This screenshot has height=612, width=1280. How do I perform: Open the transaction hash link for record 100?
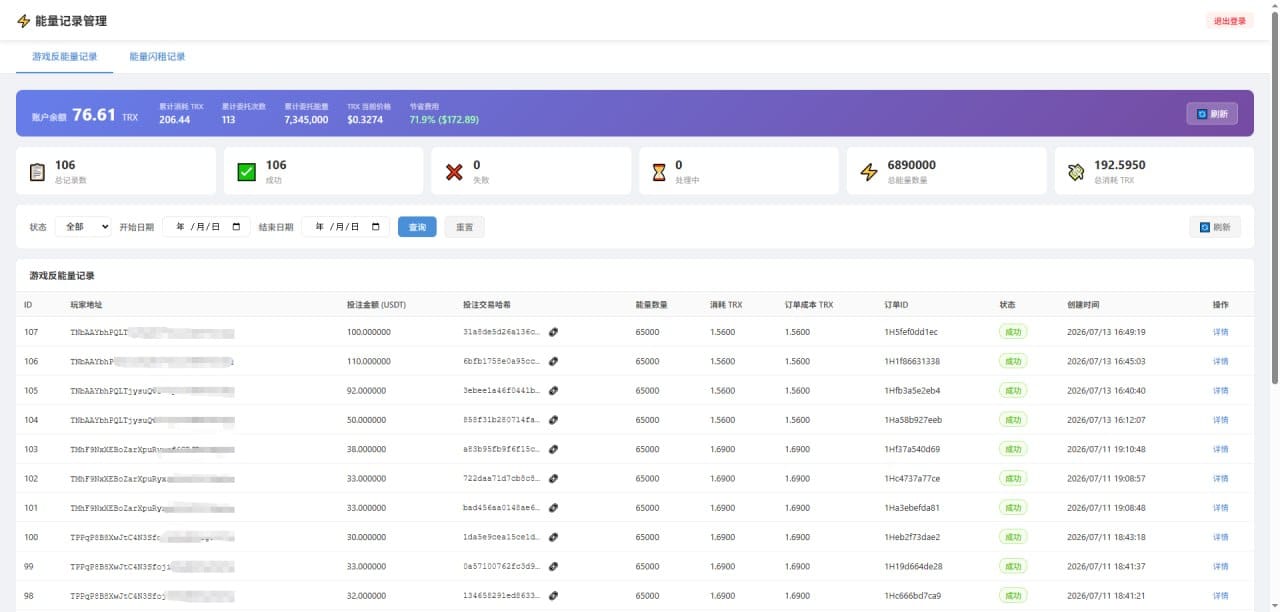tap(553, 537)
